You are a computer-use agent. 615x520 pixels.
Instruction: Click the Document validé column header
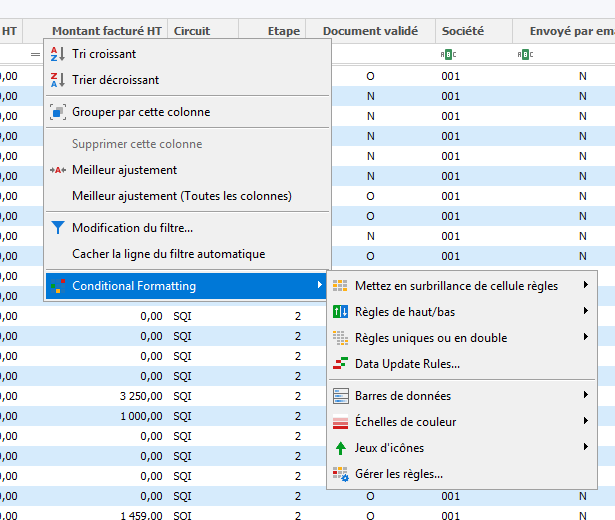click(369, 31)
